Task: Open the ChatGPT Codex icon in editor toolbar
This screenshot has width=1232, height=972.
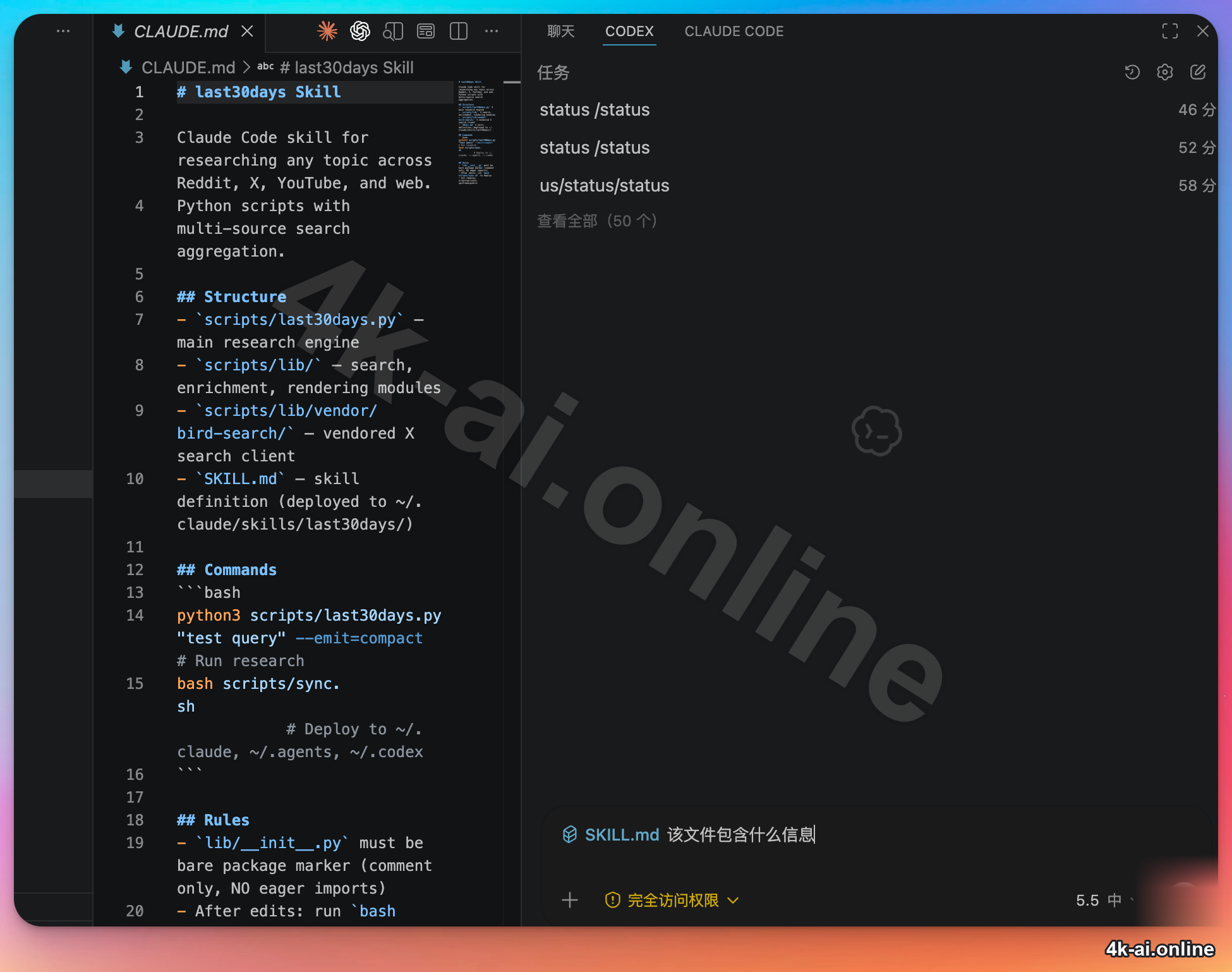Action: click(x=360, y=31)
